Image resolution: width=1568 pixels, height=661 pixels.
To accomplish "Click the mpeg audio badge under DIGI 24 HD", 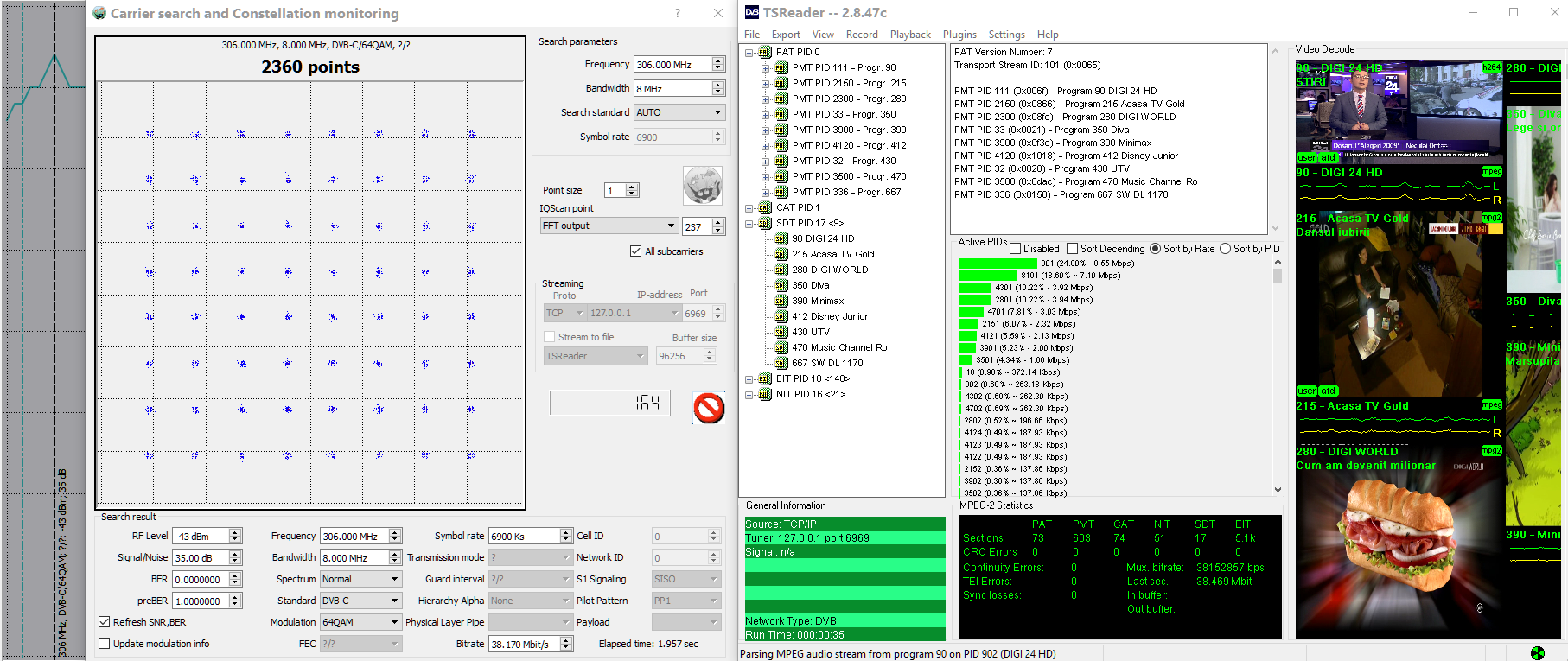I will point(1492,172).
